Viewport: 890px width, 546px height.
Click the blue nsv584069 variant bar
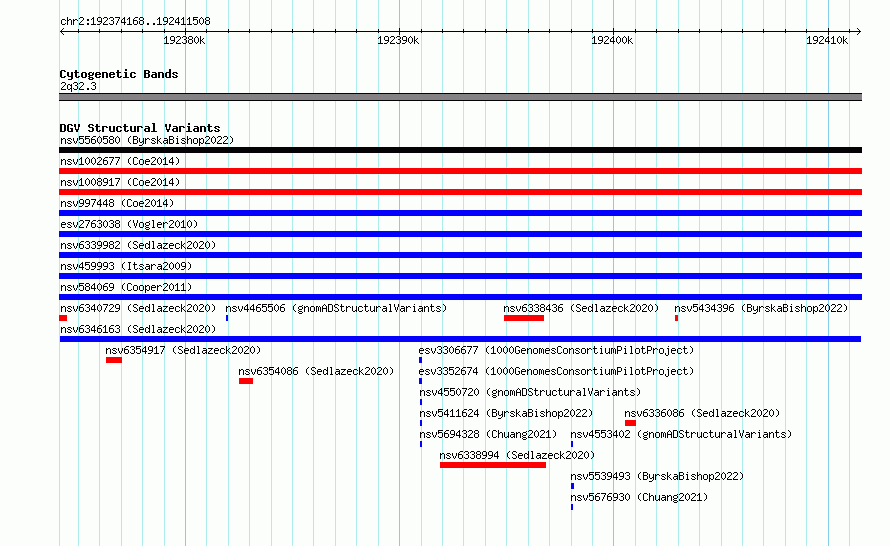[460, 297]
